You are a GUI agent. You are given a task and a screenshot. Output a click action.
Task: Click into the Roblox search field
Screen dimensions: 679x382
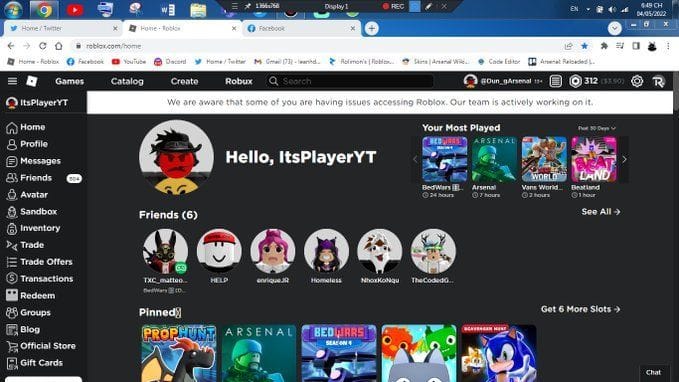350,81
